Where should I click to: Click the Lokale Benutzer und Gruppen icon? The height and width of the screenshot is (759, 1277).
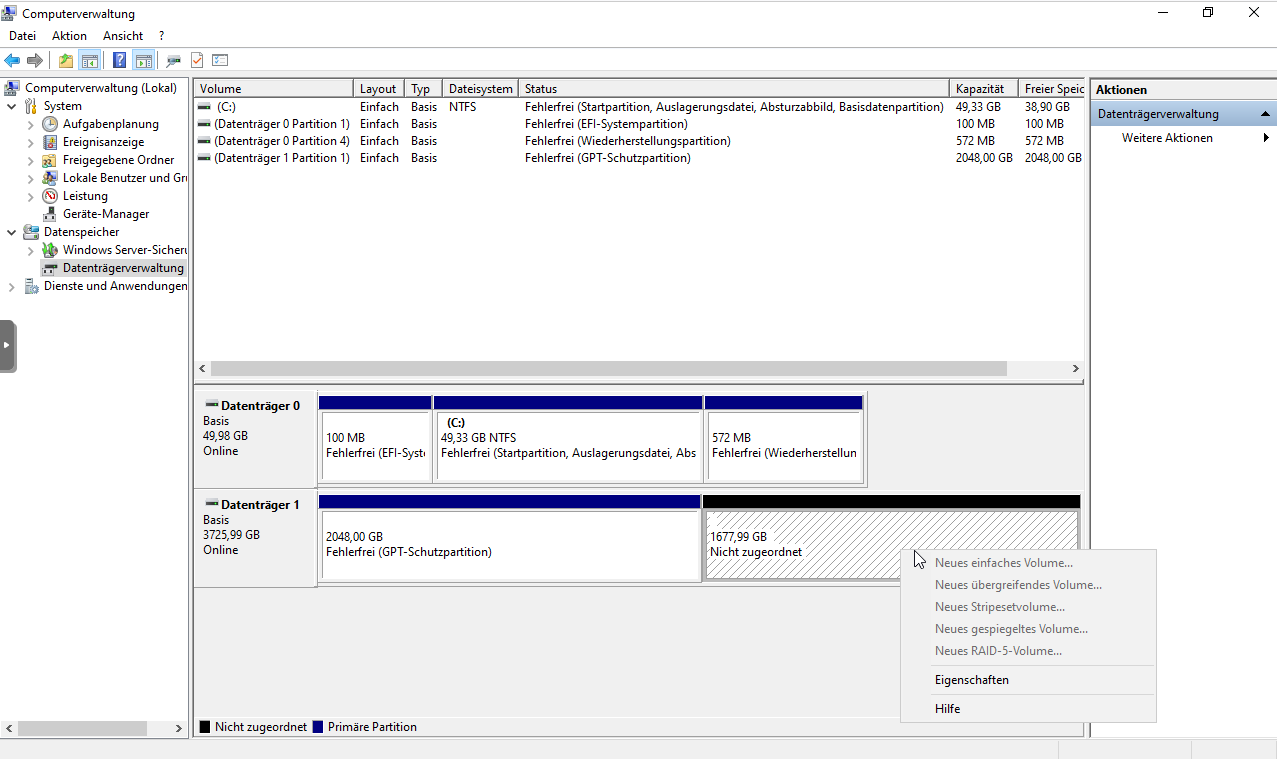(x=50, y=178)
